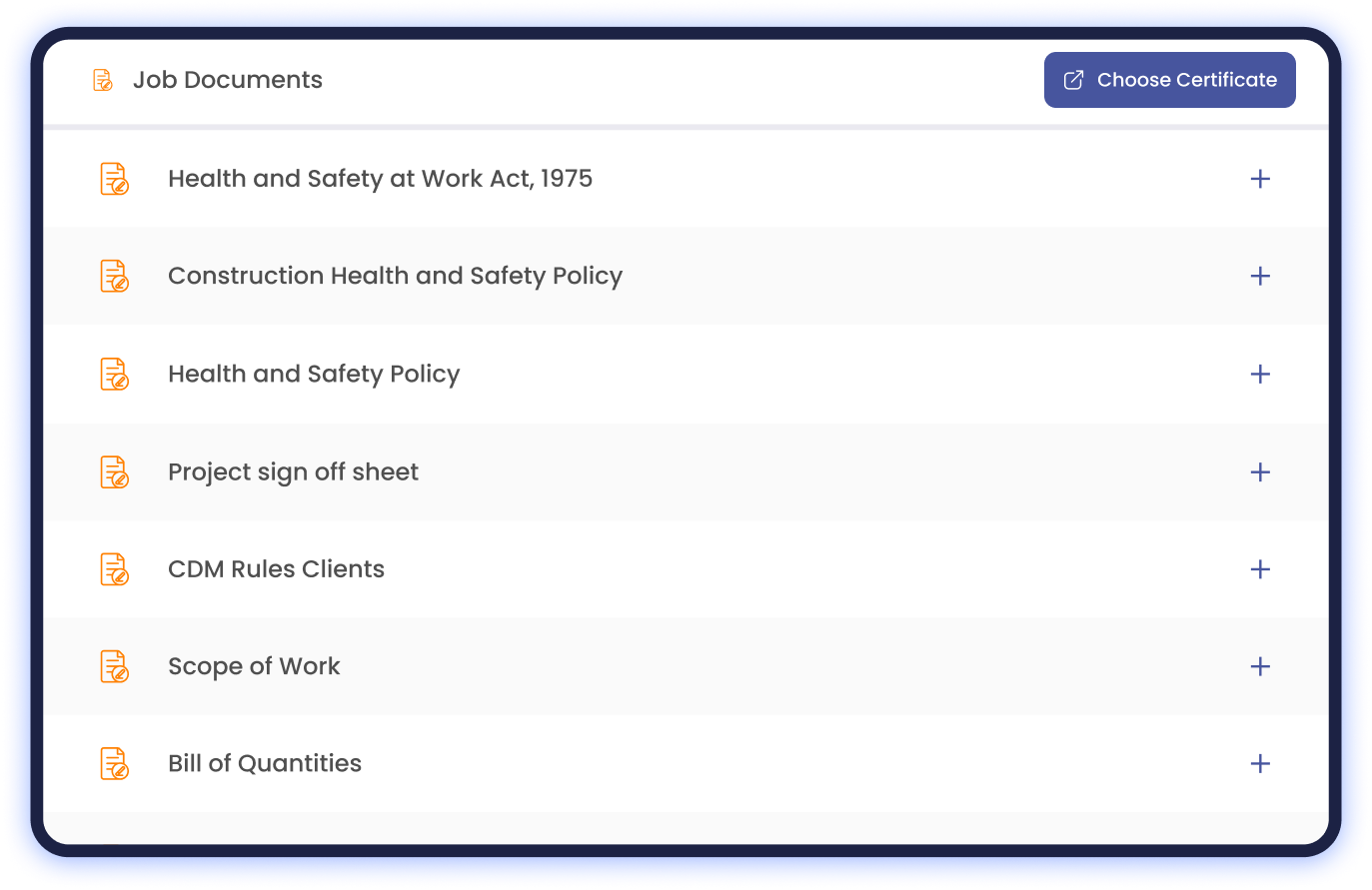Open the Scope of Work document title

pyautogui.click(x=254, y=666)
